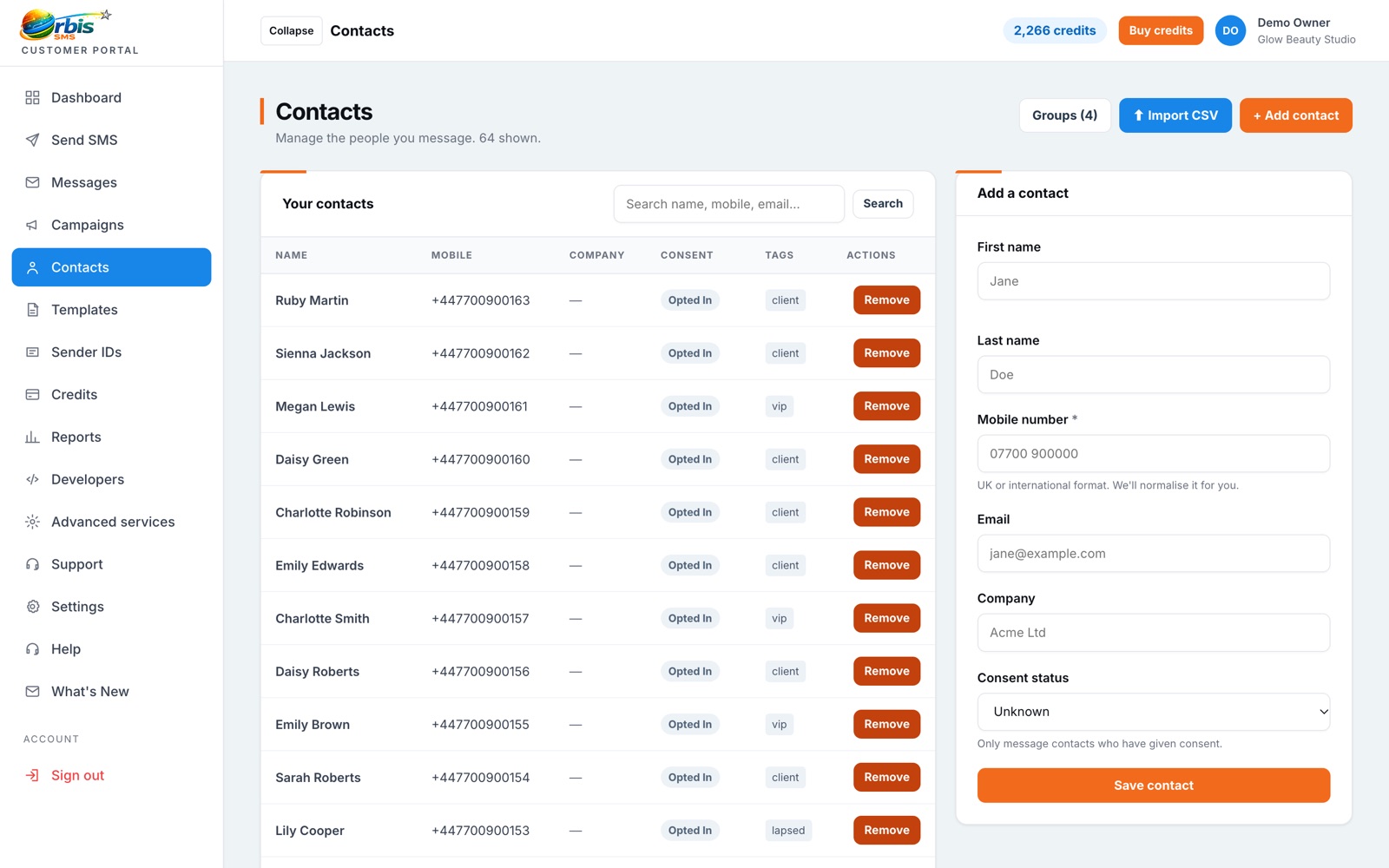Remove Lily Cooper contact row
Viewport: 1389px width, 868px height.
tap(886, 831)
